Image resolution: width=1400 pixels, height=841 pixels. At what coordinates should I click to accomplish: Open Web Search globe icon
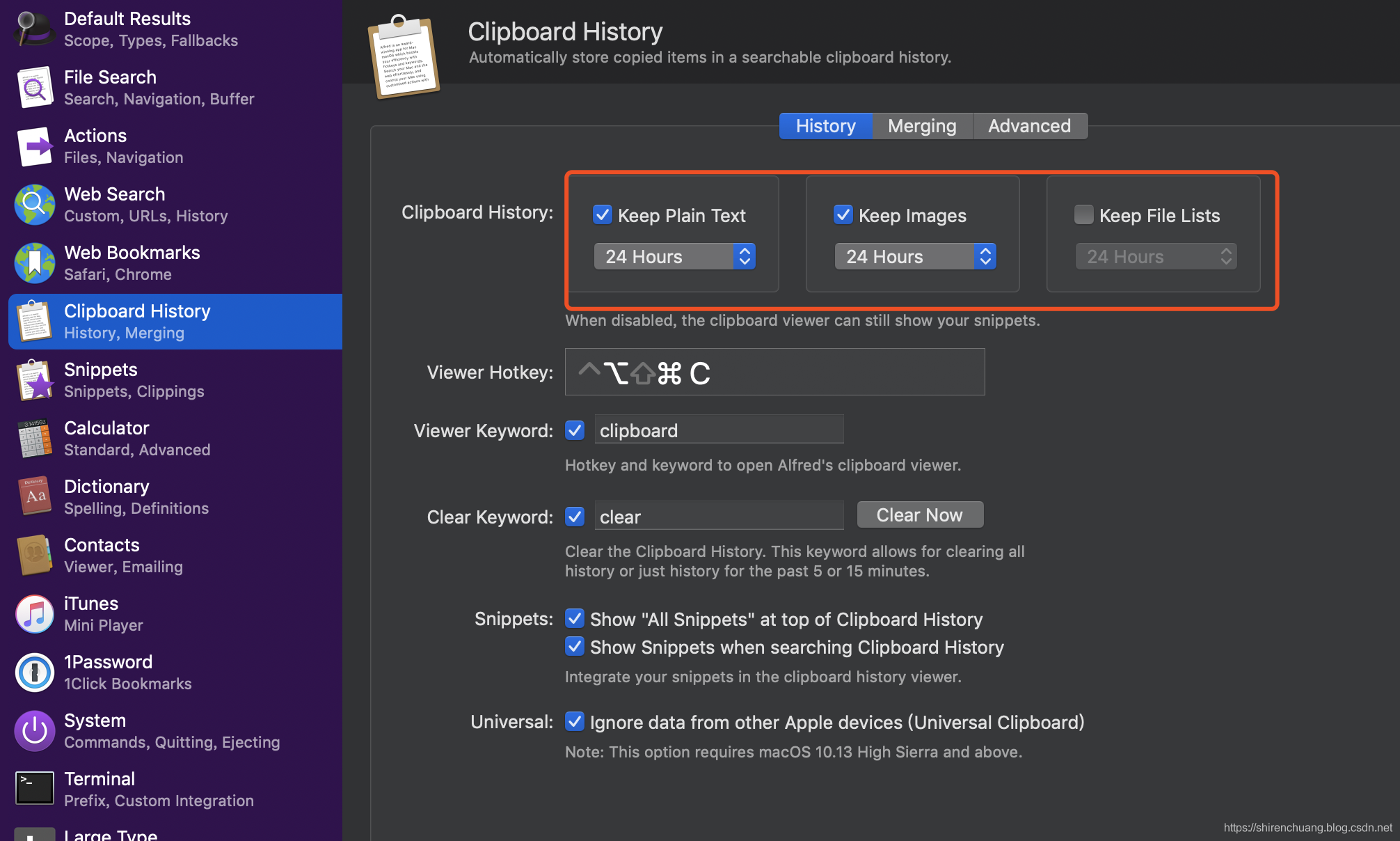tap(34, 205)
